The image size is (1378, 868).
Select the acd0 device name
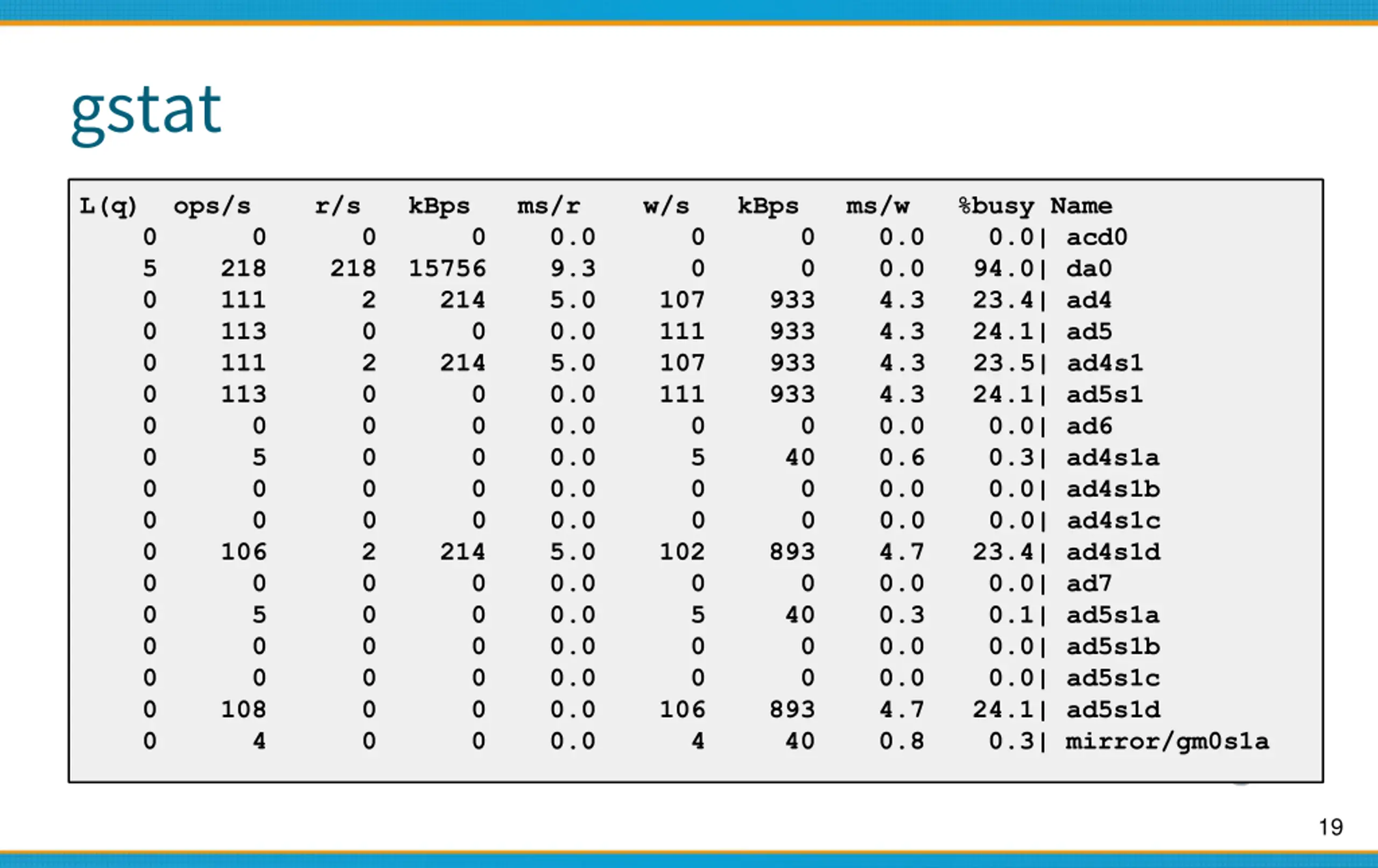1096,237
